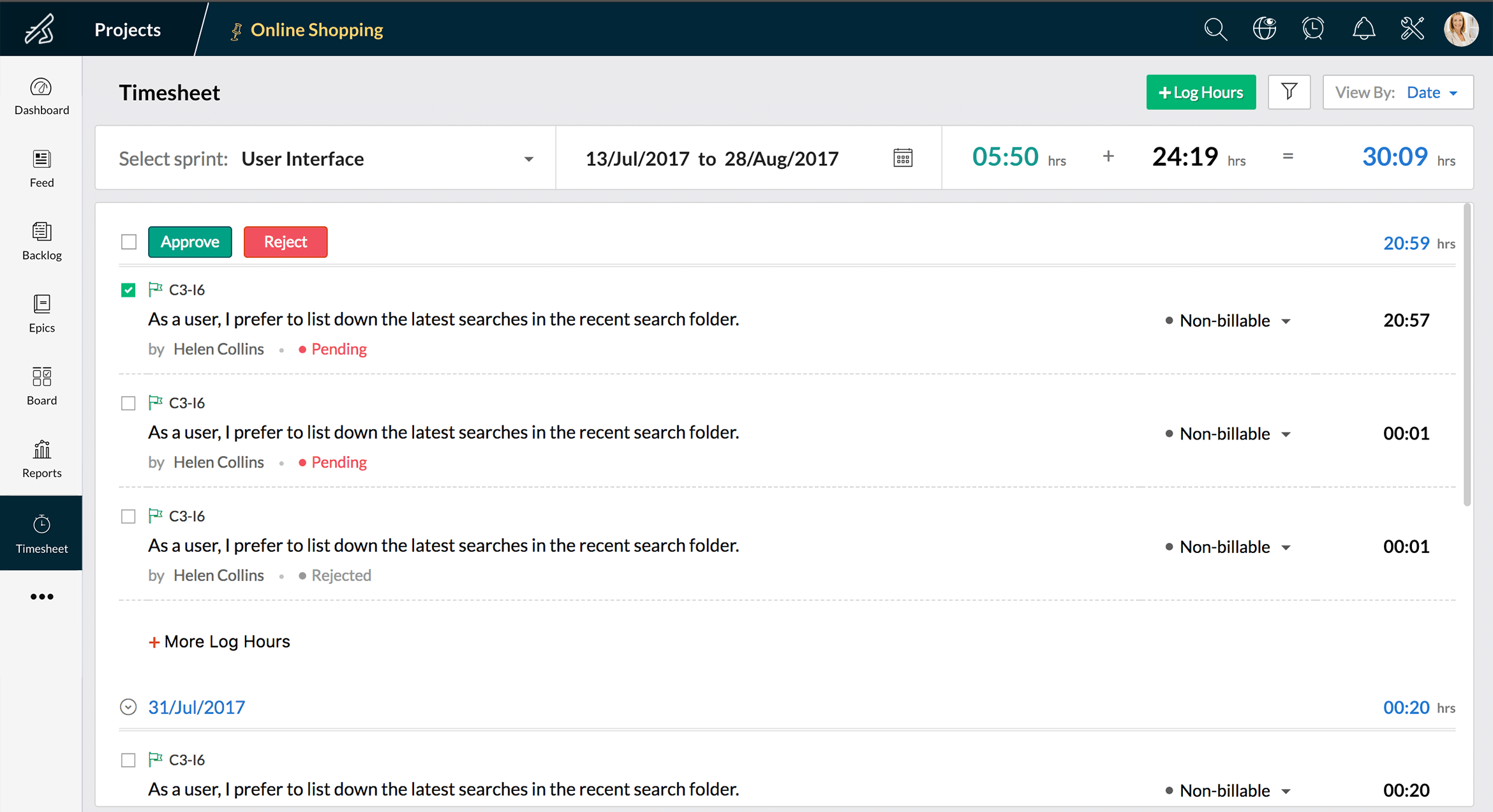The height and width of the screenshot is (812, 1493).
Task: Select Timesheet in sidebar
Action: click(41, 533)
